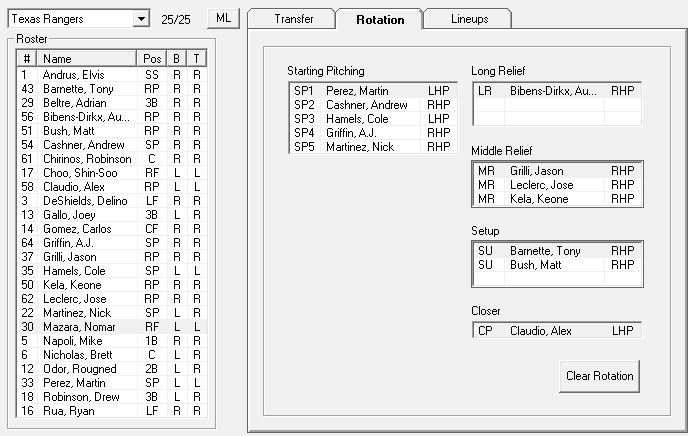Click closer Claudio, Alex

(x=556, y=331)
